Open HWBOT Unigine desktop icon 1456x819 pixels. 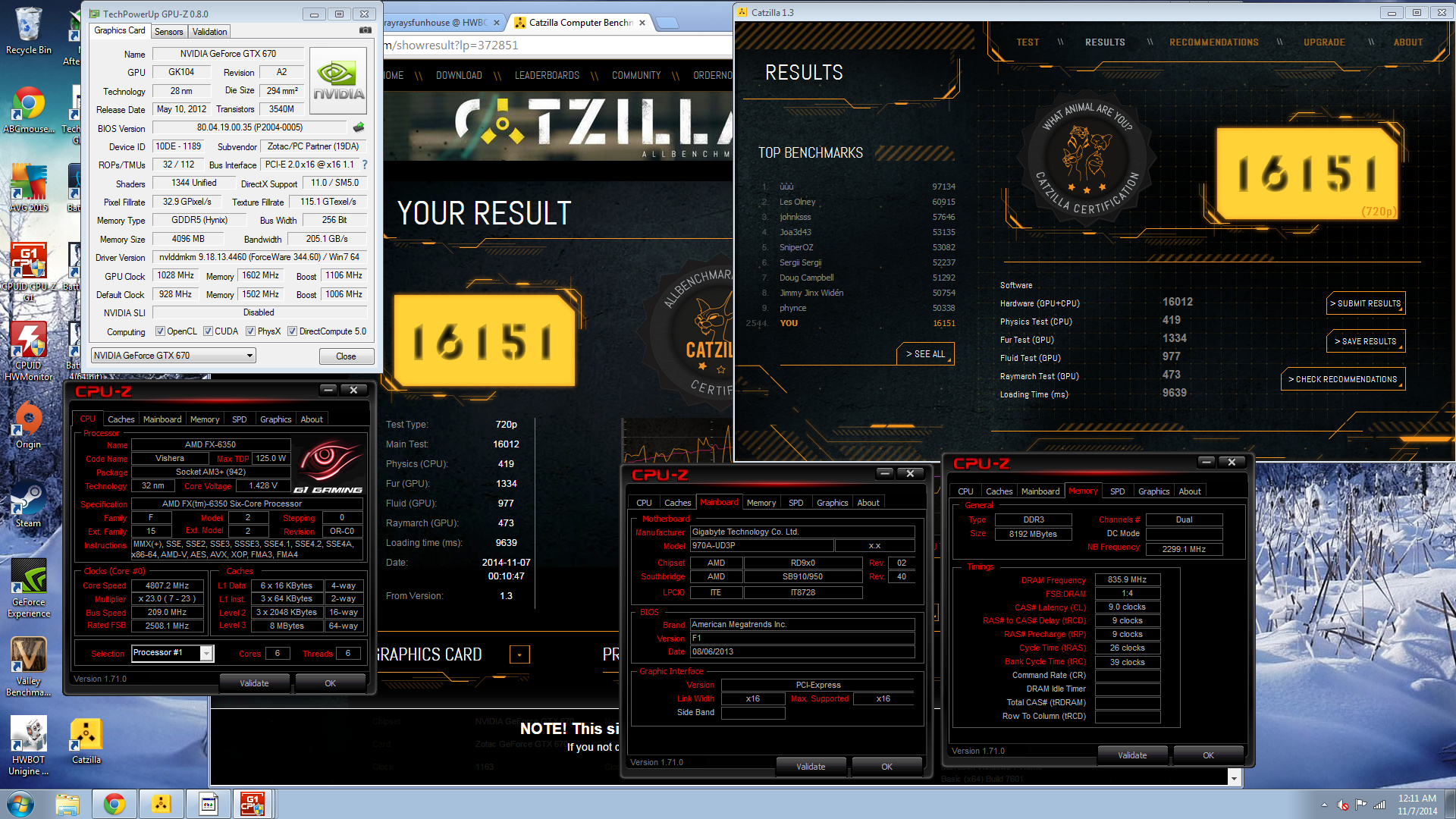28,745
